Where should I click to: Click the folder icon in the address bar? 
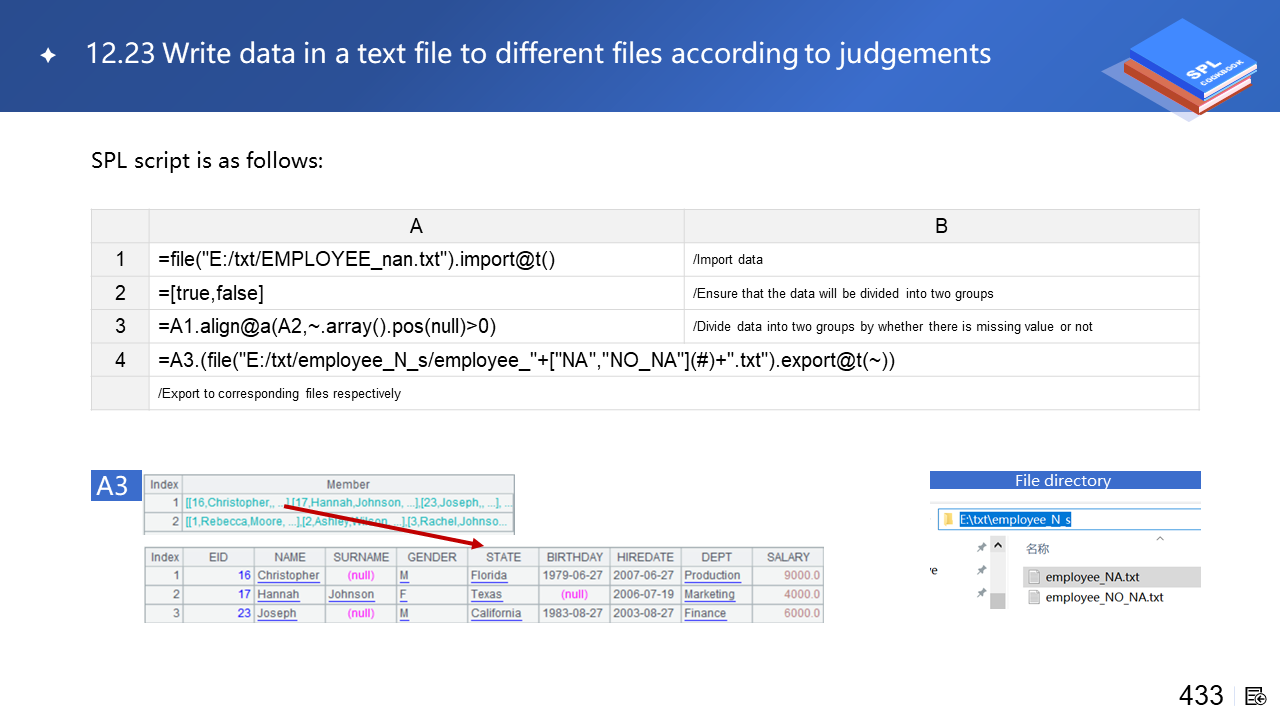(x=949, y=520)
